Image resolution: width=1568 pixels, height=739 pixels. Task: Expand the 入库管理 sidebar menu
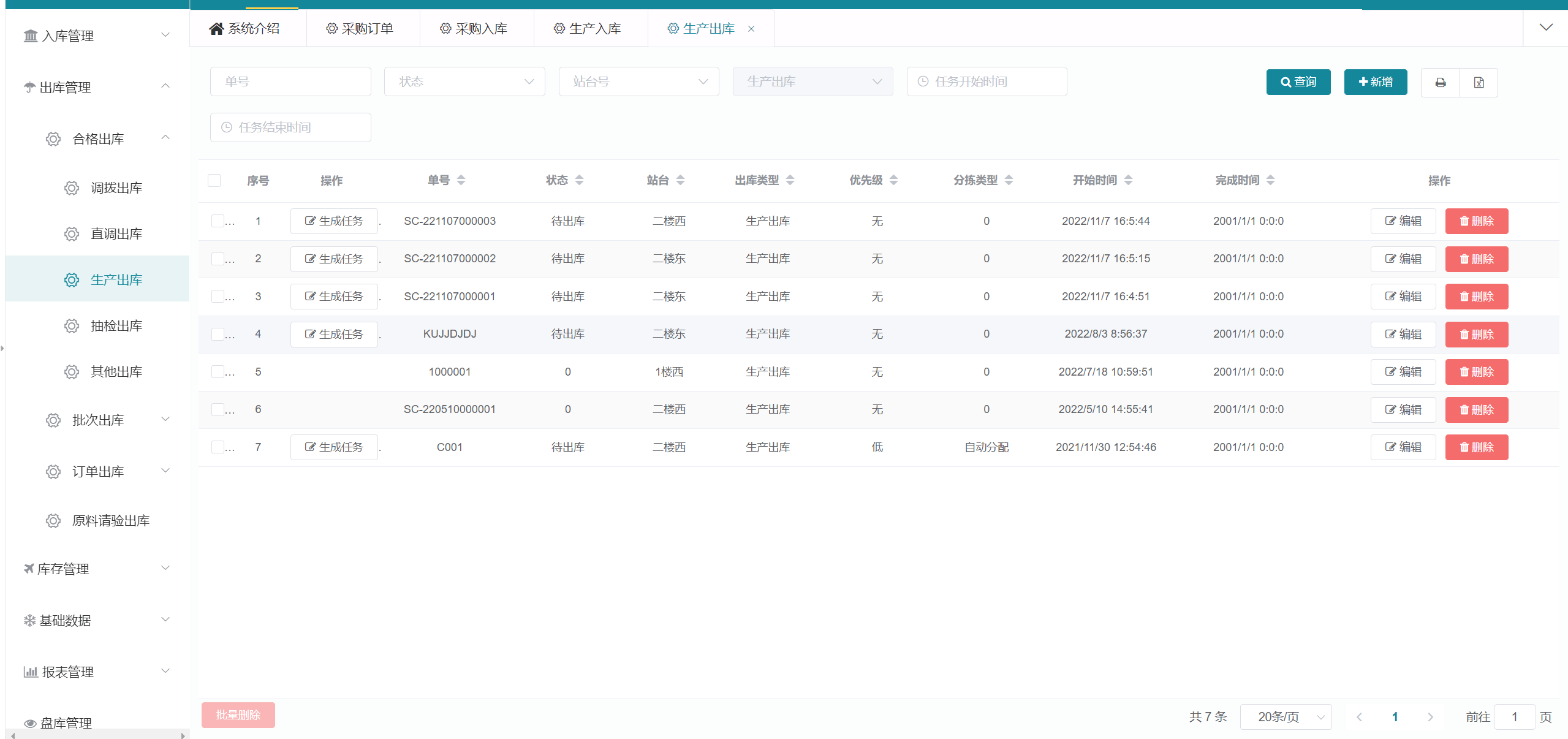coord(97,36)
